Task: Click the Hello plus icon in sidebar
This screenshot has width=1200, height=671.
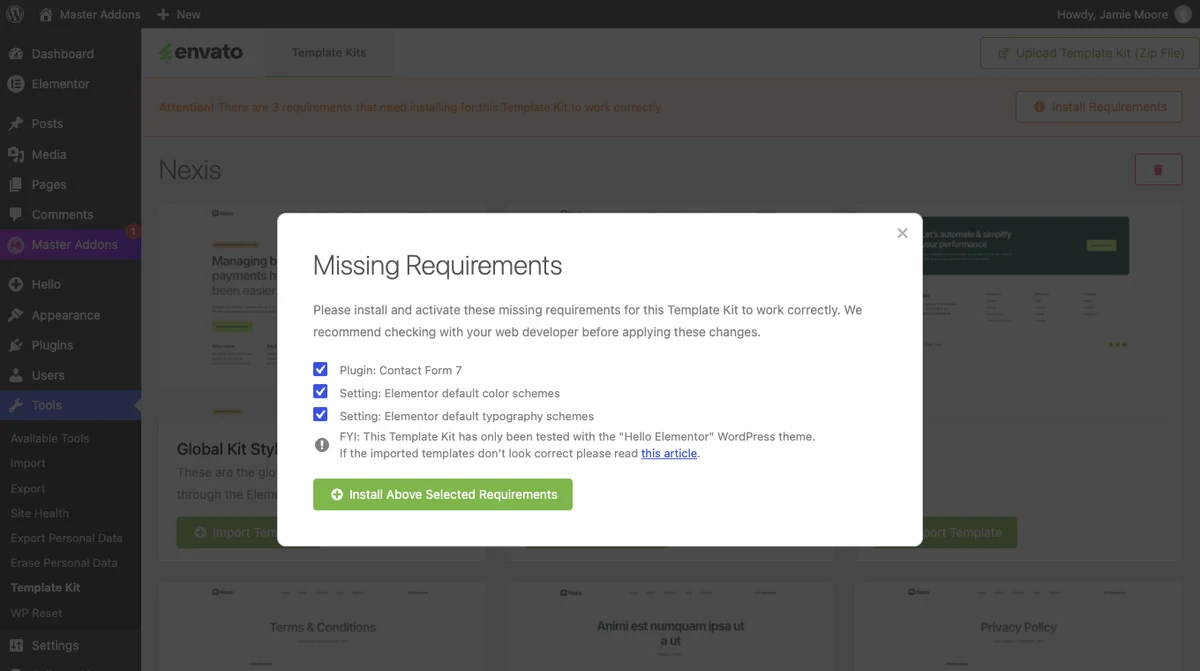Action: pos(16,284)
